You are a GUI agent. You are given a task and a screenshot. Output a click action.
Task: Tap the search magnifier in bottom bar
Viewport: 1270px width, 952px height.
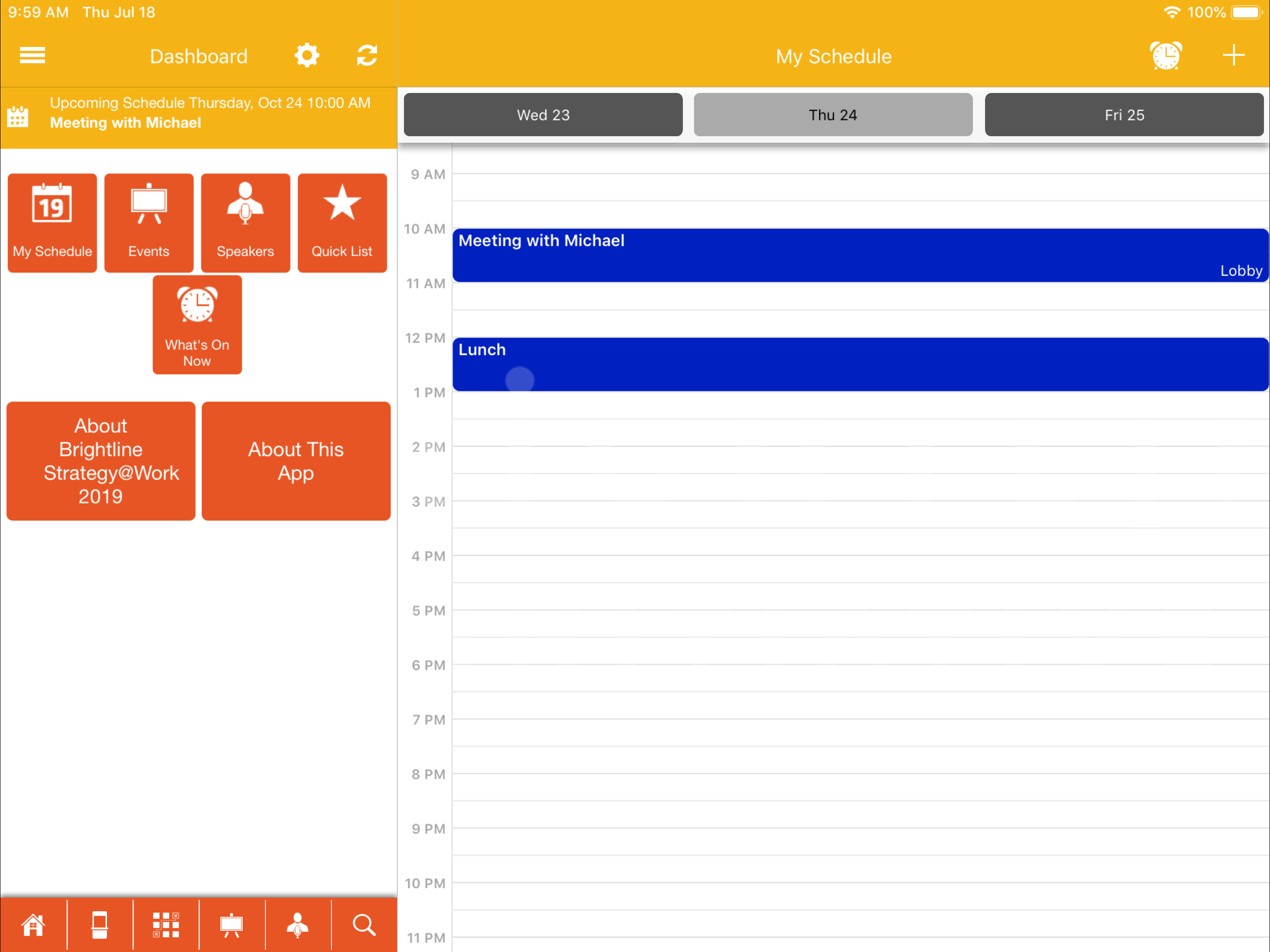364,925
